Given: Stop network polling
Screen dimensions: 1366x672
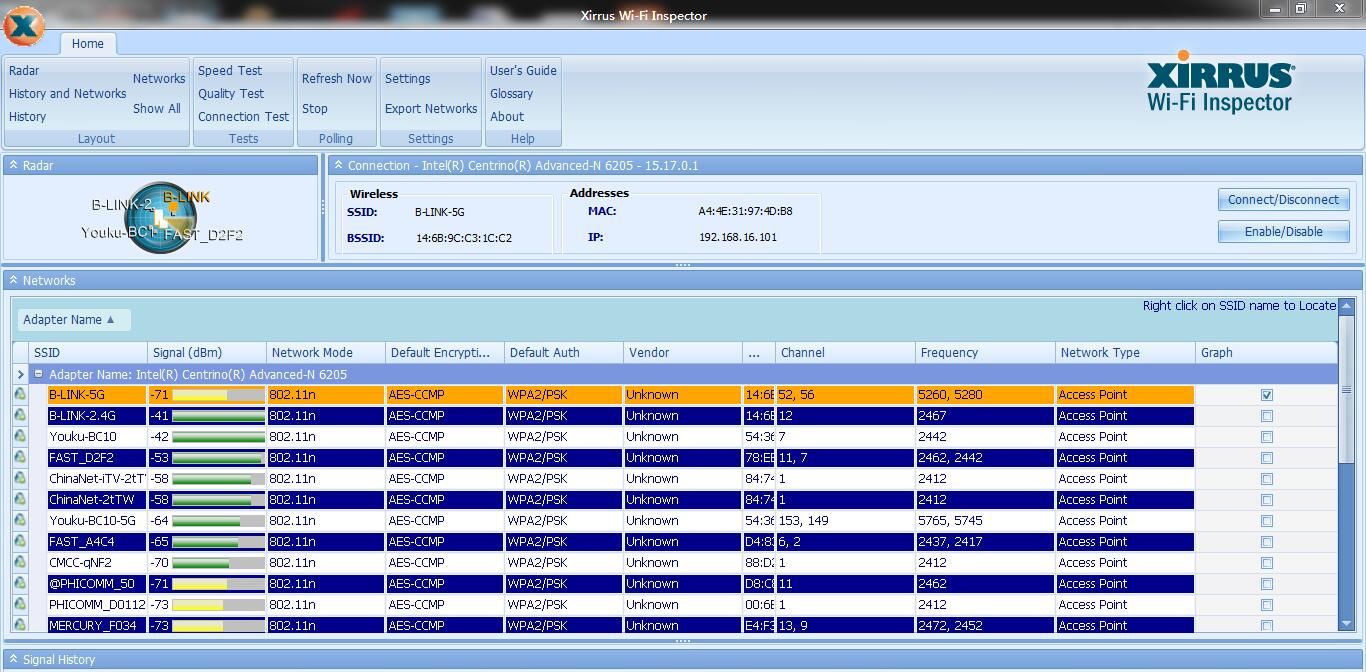Looking at the screenshot, I should point(315,109).
